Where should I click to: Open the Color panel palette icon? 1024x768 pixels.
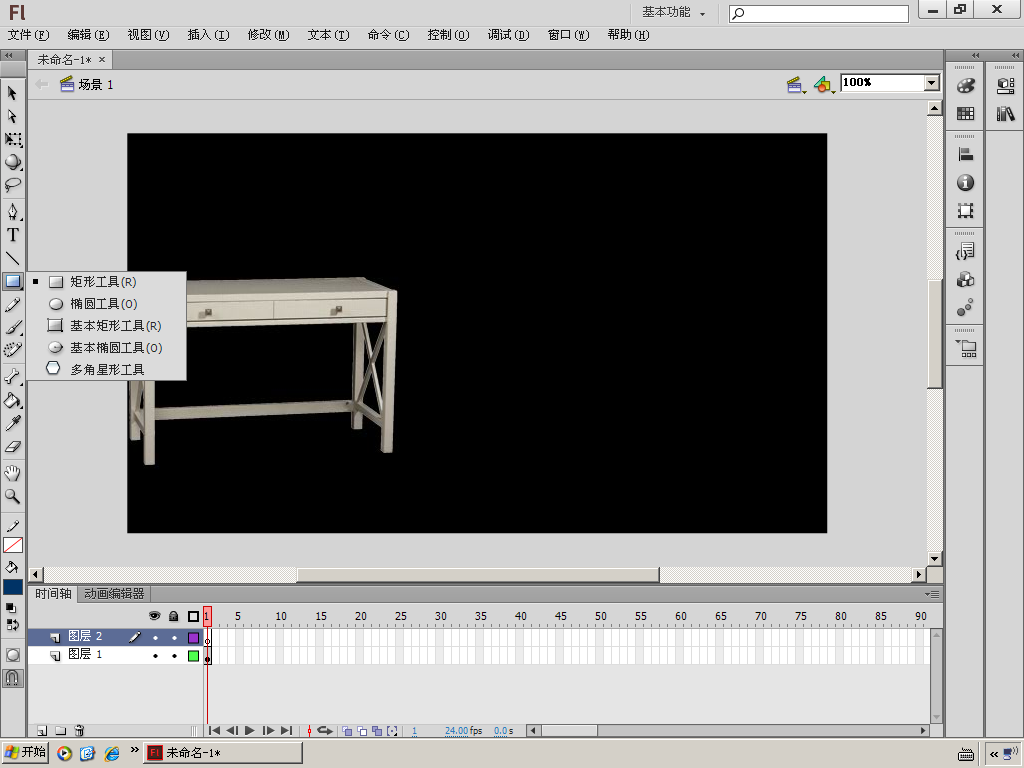pyautogui.click(x=965, y=86)
